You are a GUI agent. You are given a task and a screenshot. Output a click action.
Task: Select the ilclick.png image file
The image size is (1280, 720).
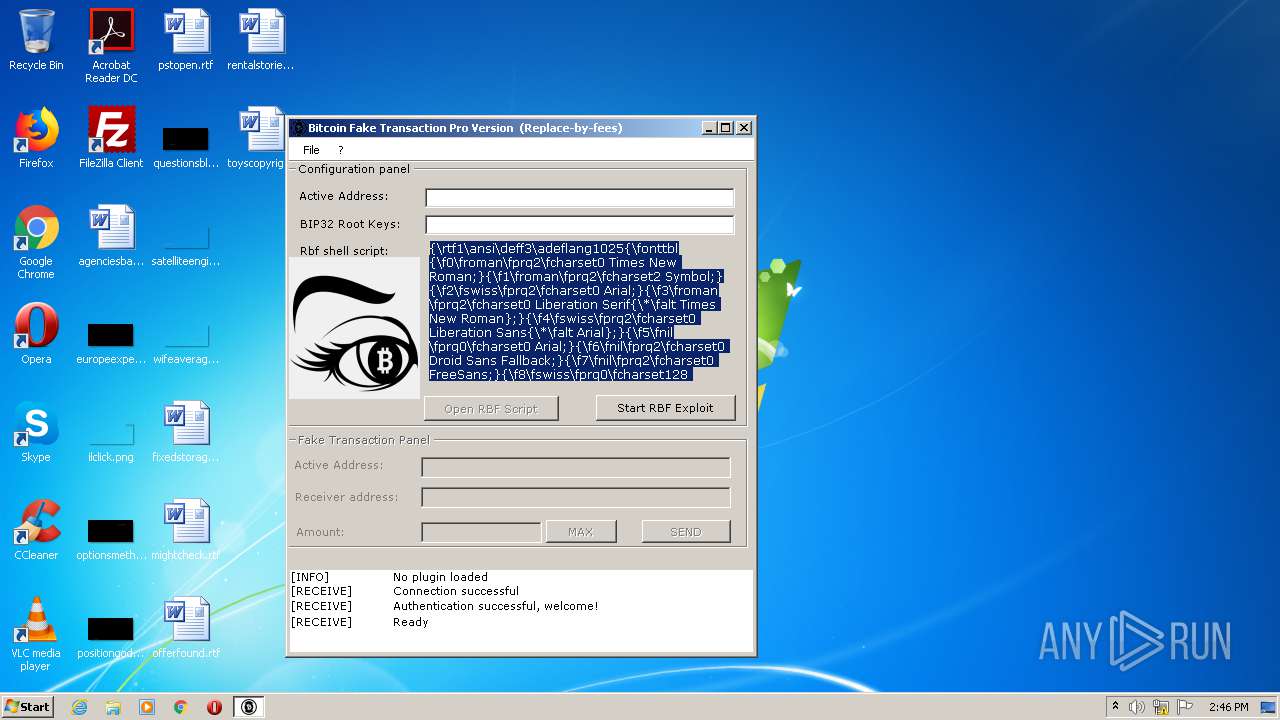click(x=111, y=440)
